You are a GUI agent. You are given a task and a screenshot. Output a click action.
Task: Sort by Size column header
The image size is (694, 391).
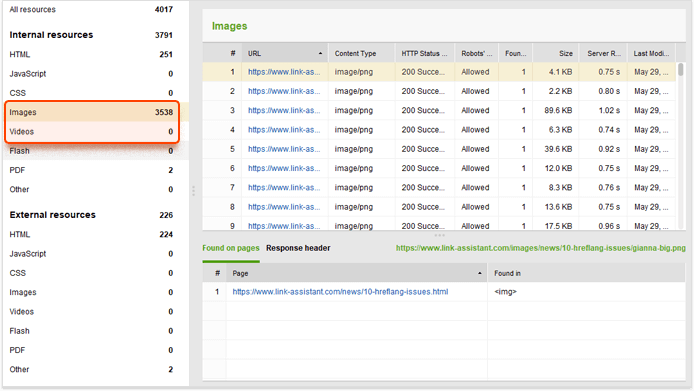click(556, 54)
